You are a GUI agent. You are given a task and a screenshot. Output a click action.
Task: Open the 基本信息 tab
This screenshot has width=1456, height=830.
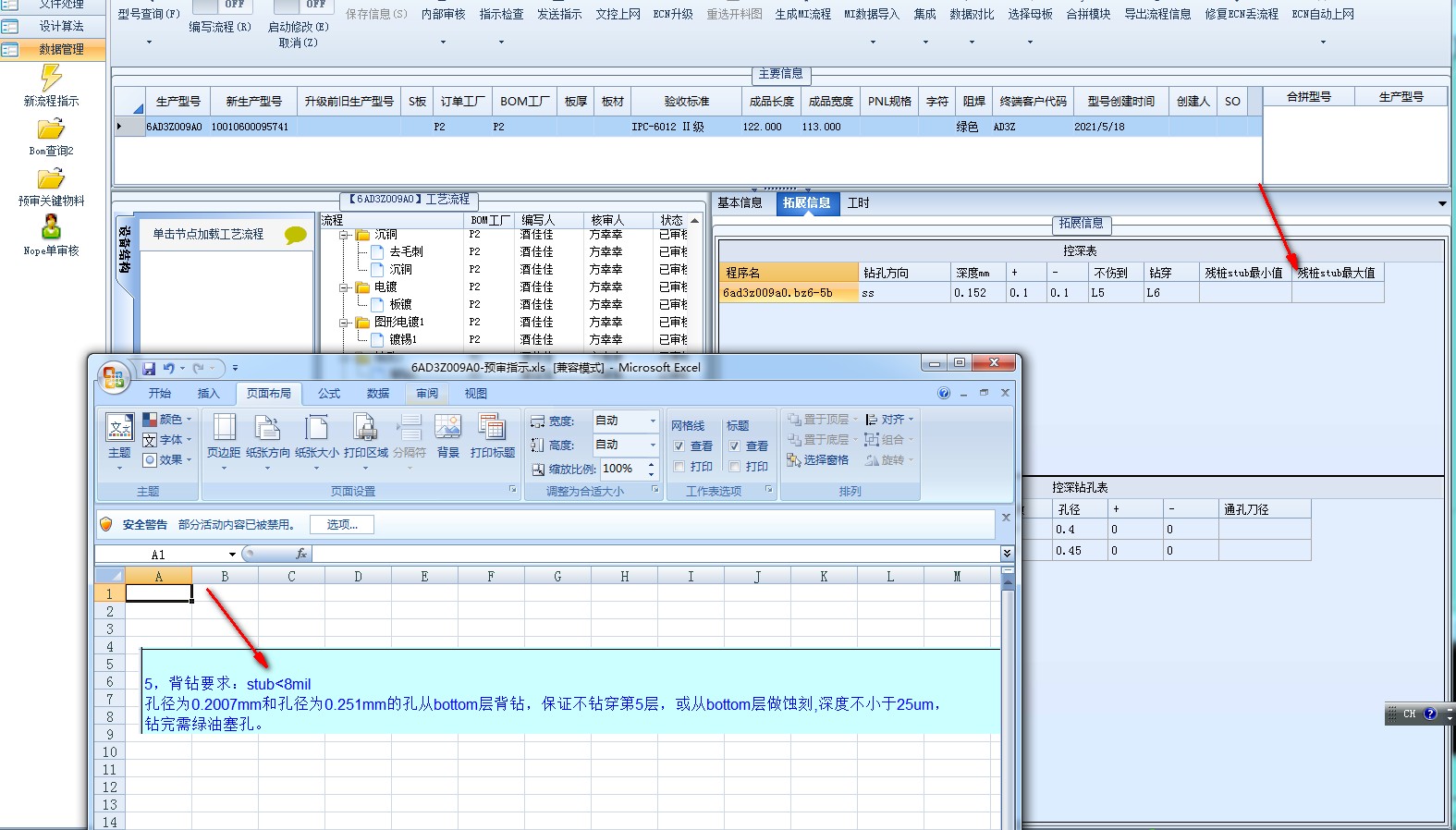click(x=740, y=203)
